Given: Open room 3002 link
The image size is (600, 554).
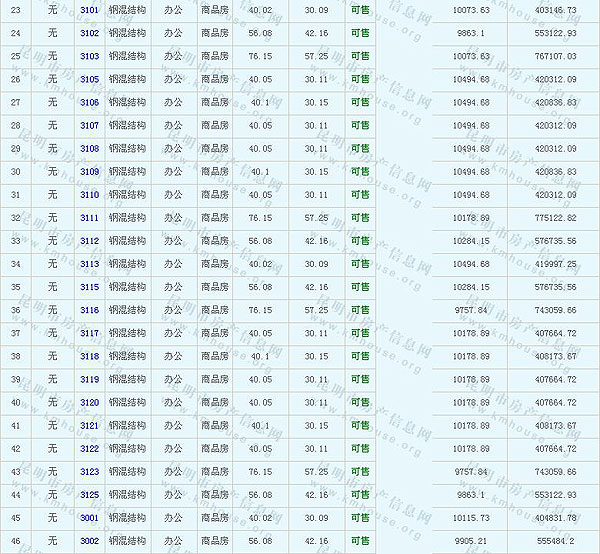Looking at the screenshot, I should pos(89,540).
